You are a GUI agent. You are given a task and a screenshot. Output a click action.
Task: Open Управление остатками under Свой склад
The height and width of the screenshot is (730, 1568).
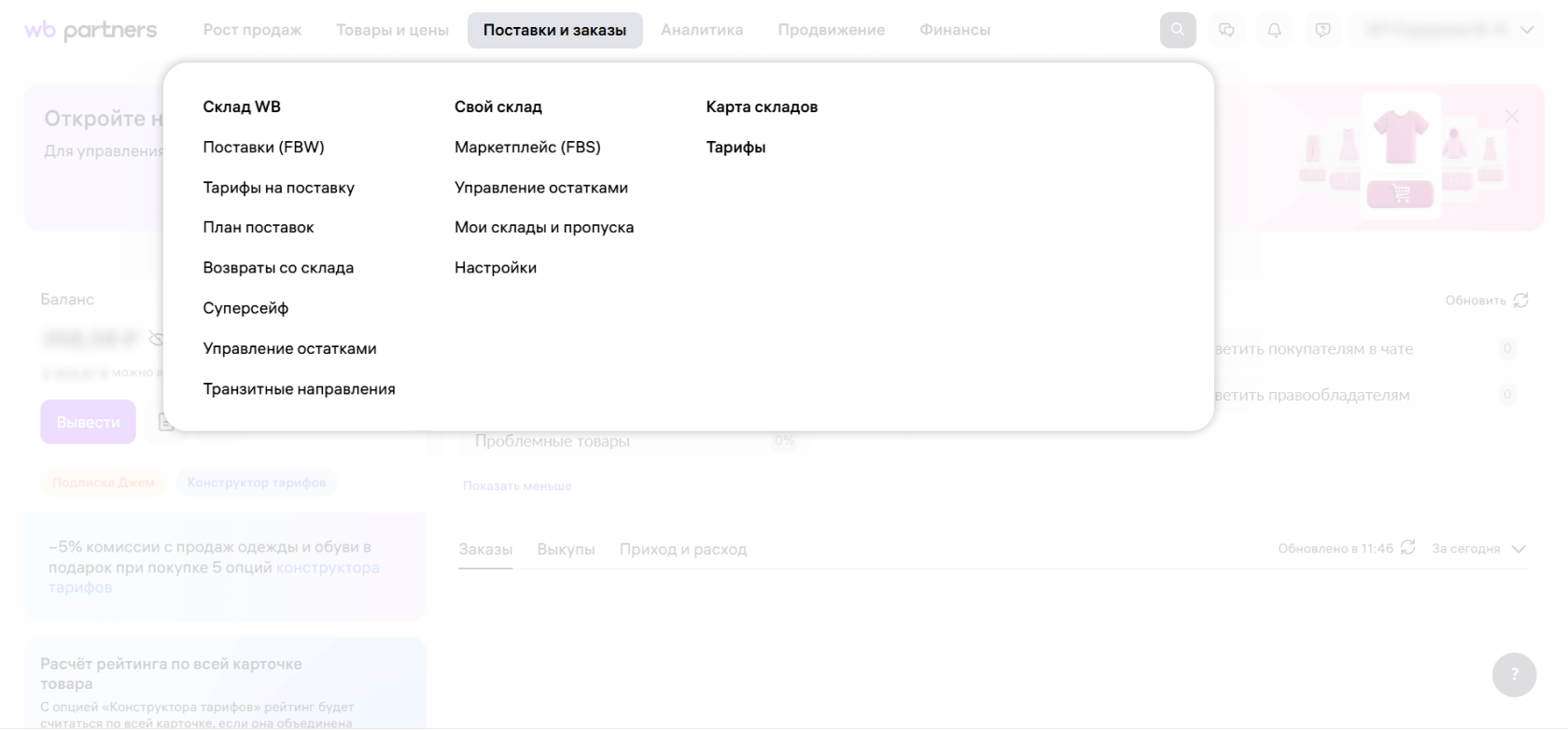coord(541,188)
